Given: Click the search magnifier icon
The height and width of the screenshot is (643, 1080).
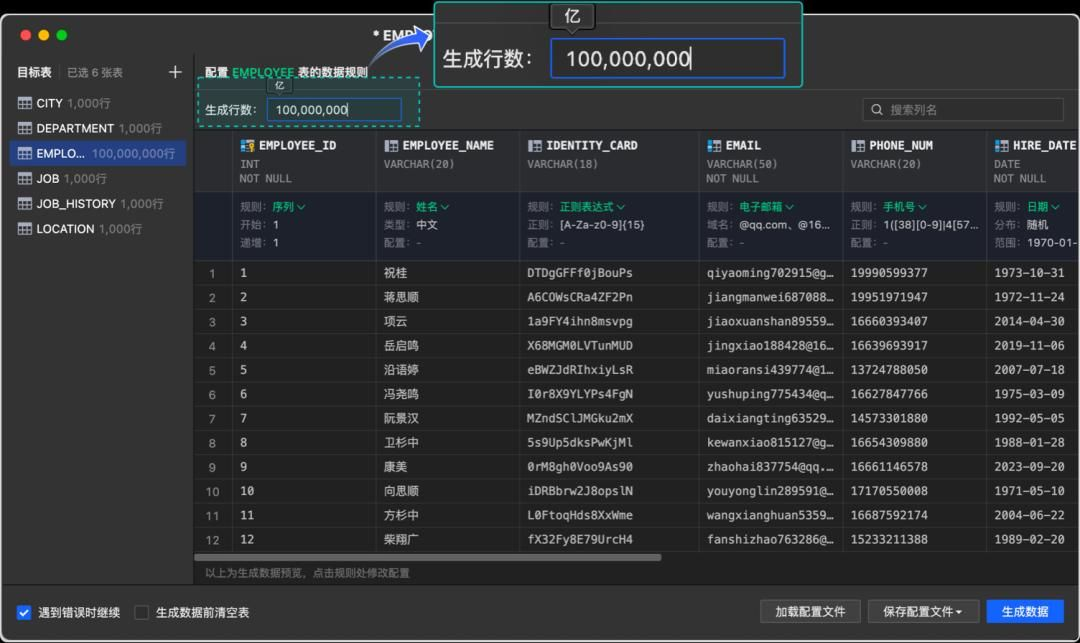Looking at the screenshot, I should point(877,109).
